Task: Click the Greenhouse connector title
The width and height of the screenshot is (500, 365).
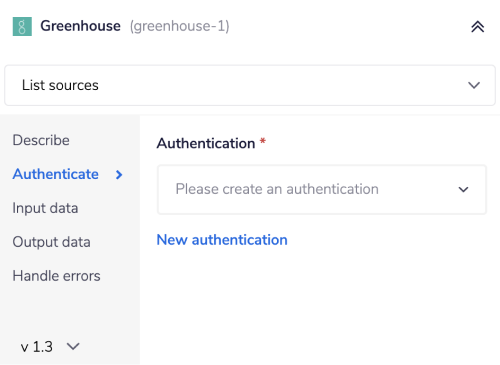Action: [80, 26]
